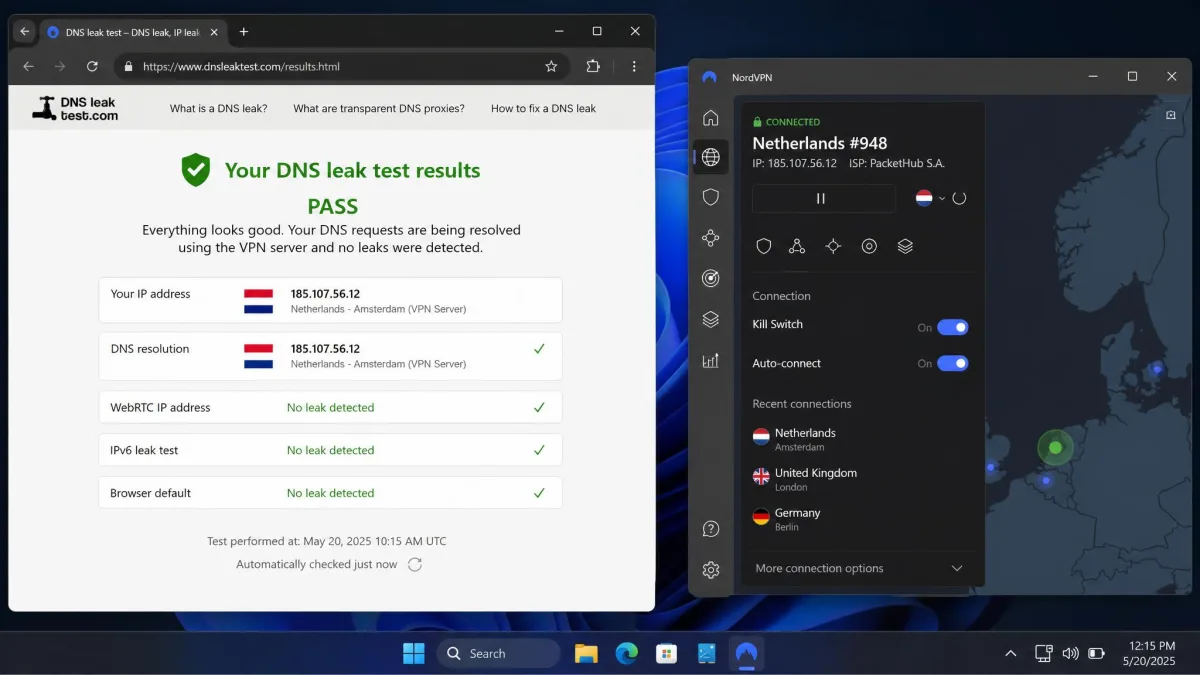
Task: Click the green connected server dot on the map
Action: click(x=1054, y=447)
